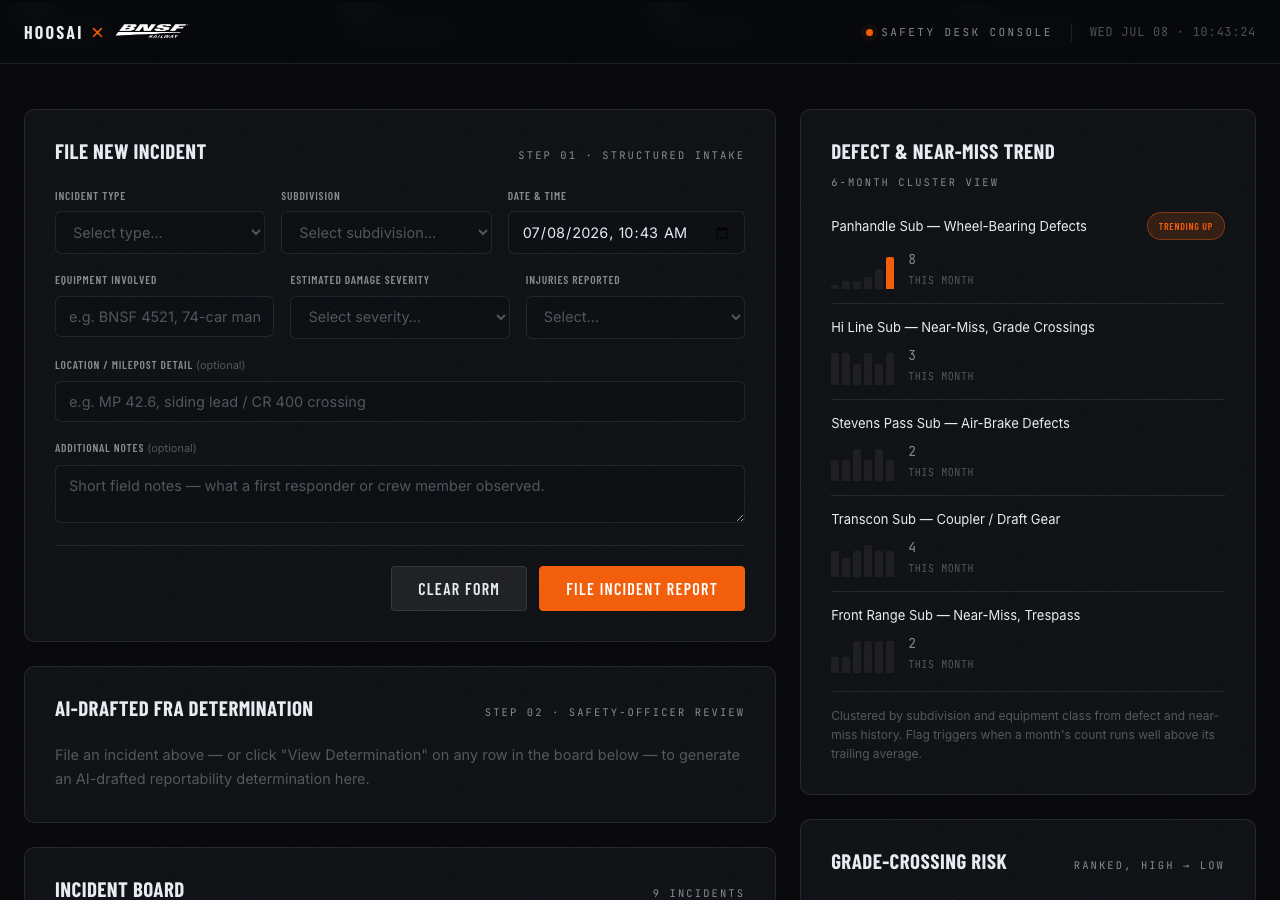Open the Incident Type dropdown
Screen dimensions: 1280x900
pyautogui.click(x=160, y=232)
